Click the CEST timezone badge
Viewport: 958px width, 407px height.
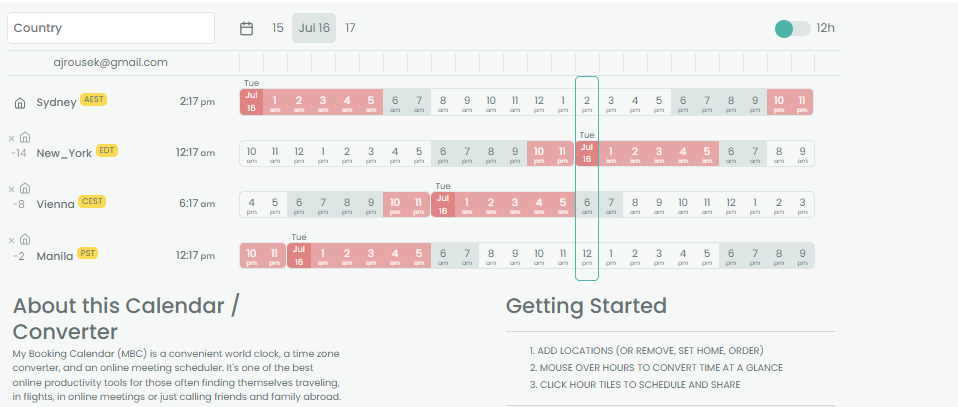(93, 202)
